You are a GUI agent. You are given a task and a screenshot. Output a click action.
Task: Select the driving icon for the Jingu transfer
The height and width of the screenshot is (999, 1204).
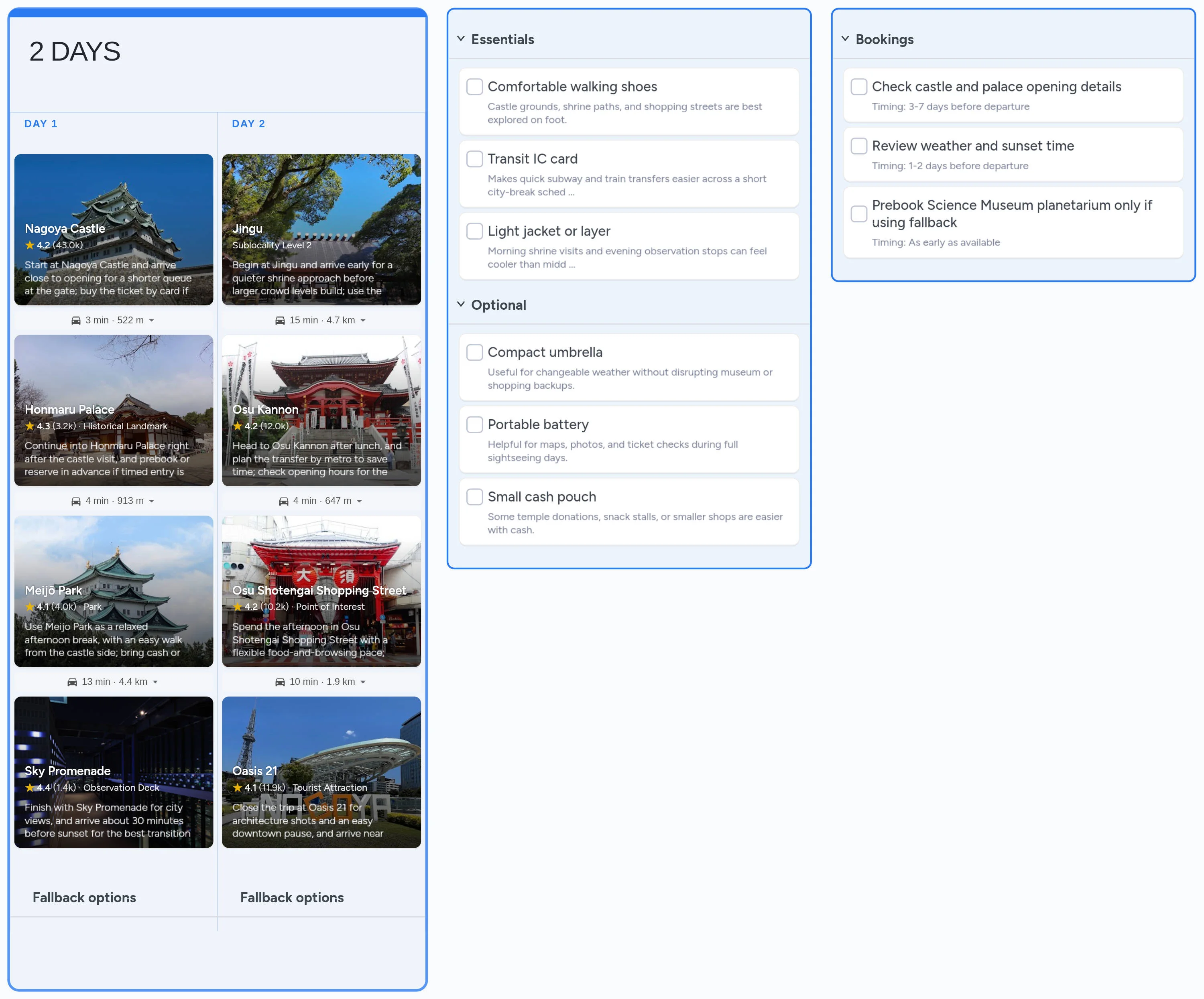click(x=281, y=321)
